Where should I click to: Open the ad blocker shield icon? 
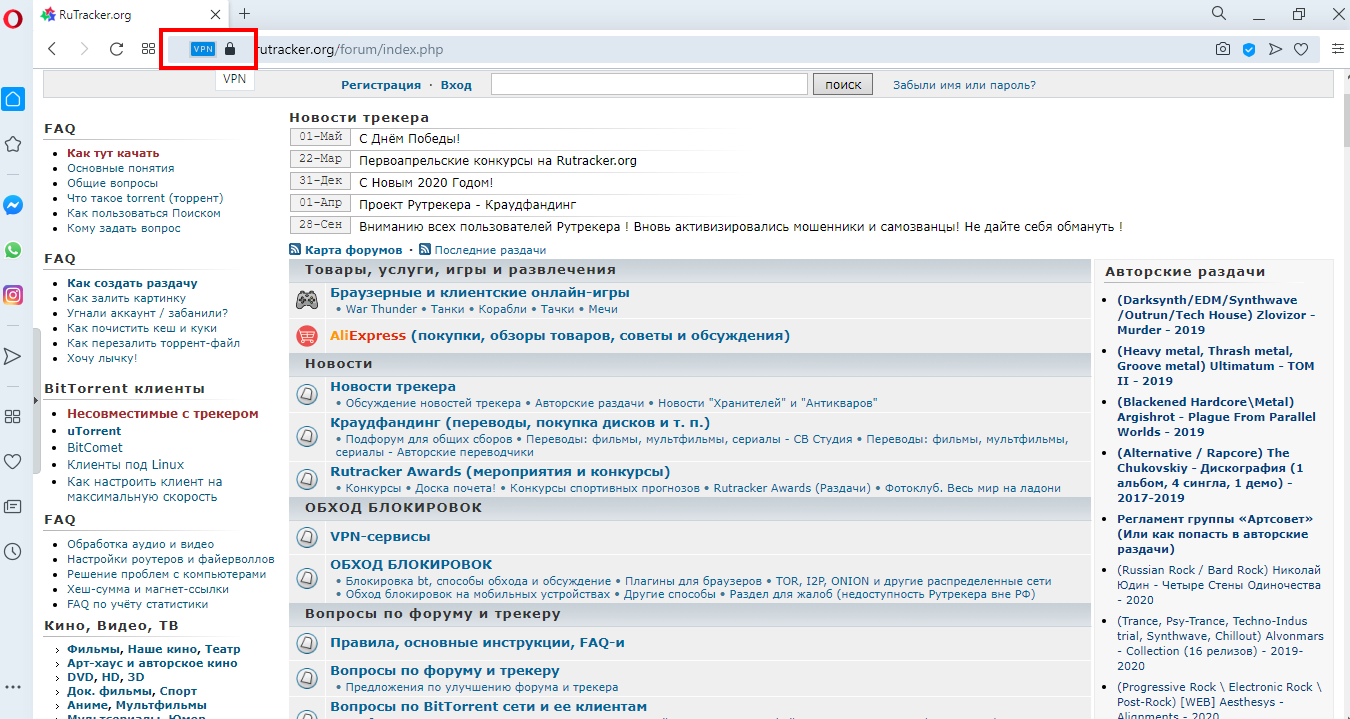pos(1249,49)
